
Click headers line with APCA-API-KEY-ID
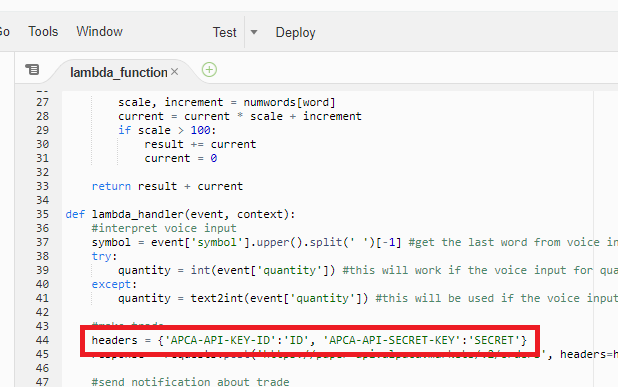pyautogui.click(x=309, y=340)
